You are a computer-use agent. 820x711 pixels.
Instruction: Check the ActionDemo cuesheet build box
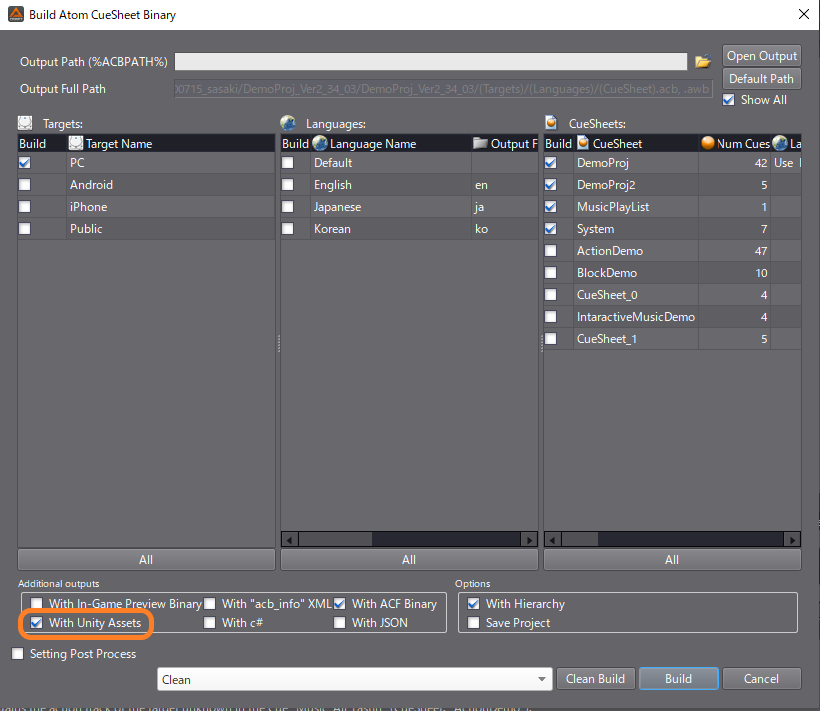click(x=551, y=251)
